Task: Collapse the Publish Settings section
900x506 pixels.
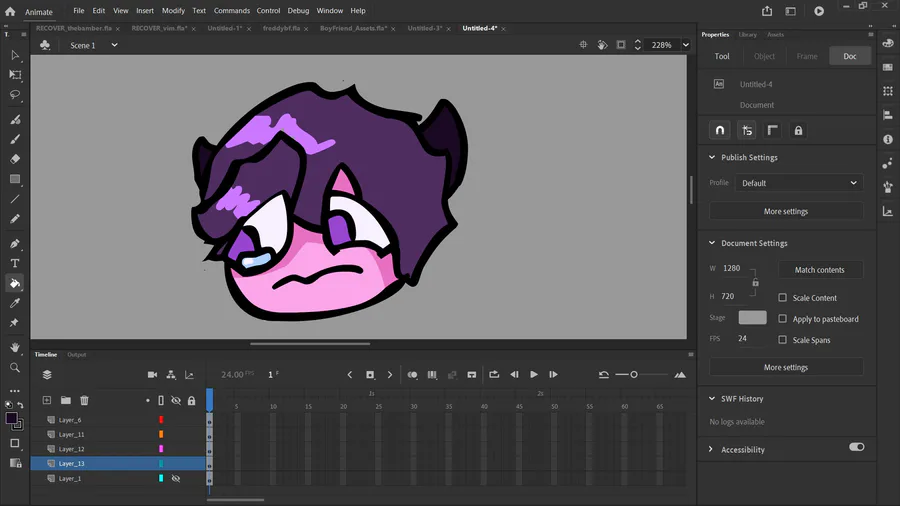Action: tap(712, 157)
